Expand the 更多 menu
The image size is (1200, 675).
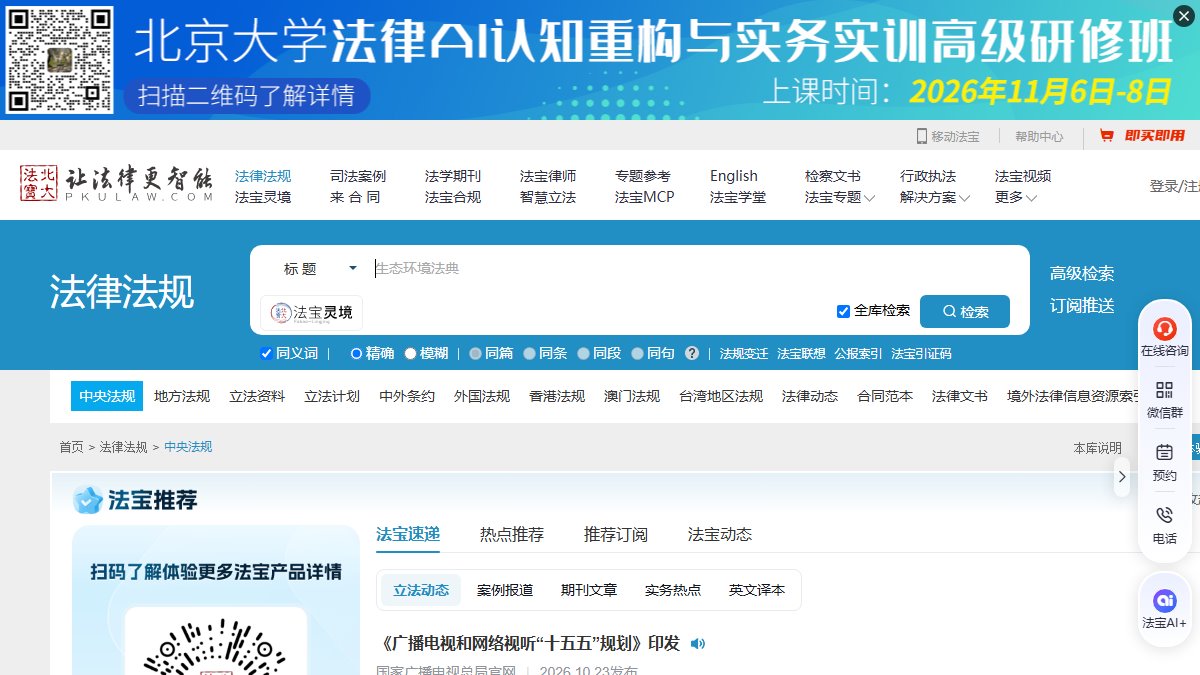coord(1016,197)
